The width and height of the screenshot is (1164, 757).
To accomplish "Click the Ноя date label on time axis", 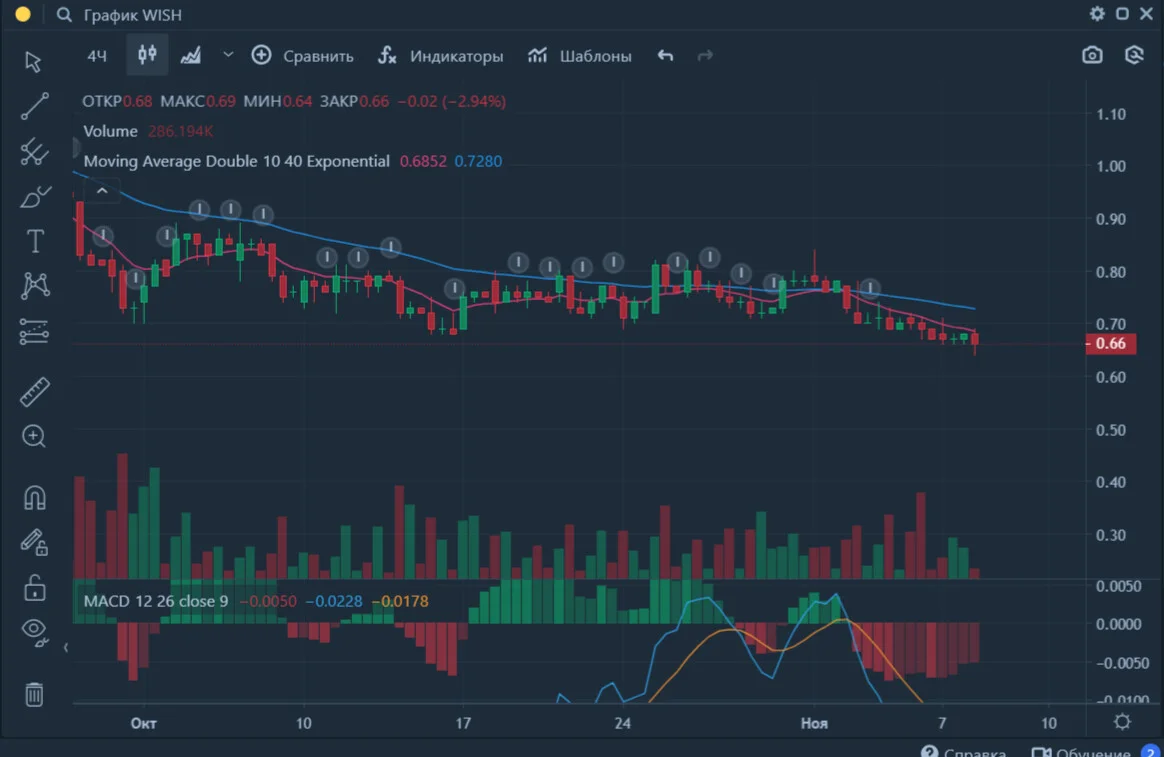I will click(x=814, y=723).
